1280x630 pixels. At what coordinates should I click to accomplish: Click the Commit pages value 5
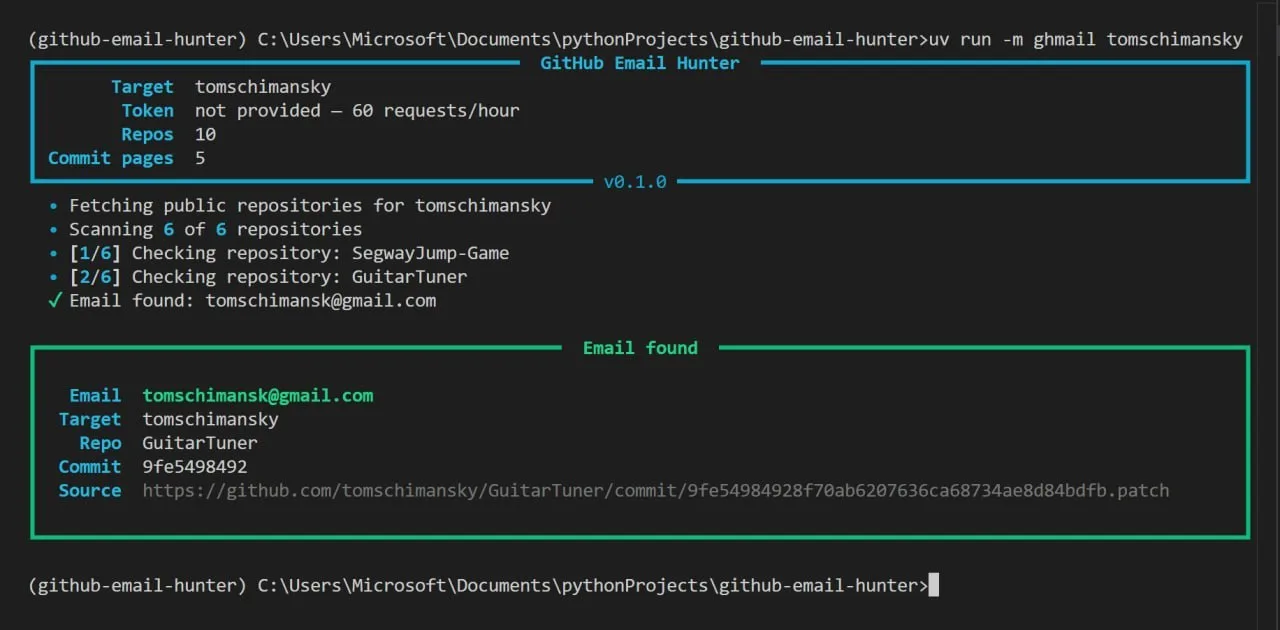(200, 158)
